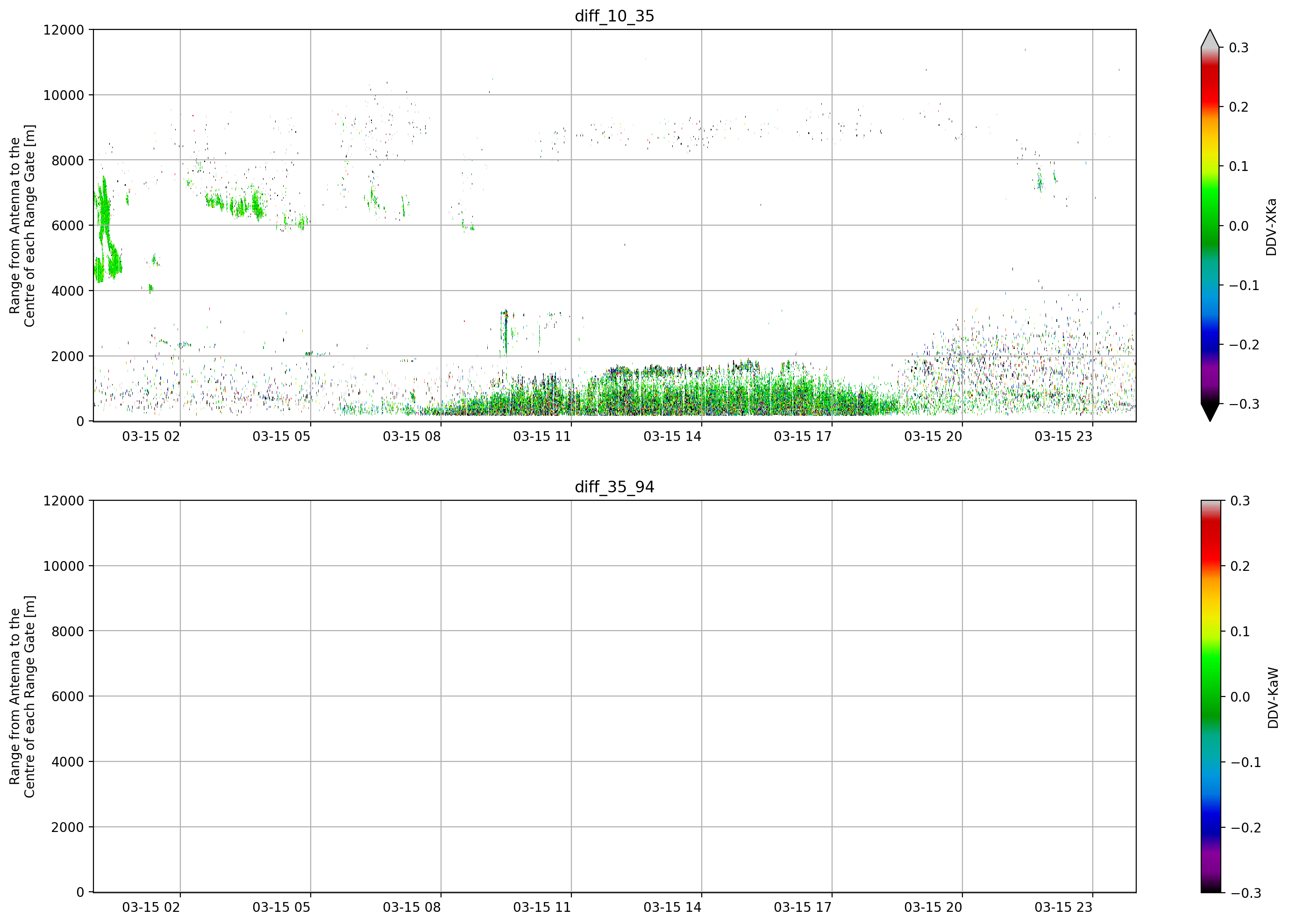Click the 03-15 02 x-tick under top plot

pyautogui.click(x=151, y=436)
